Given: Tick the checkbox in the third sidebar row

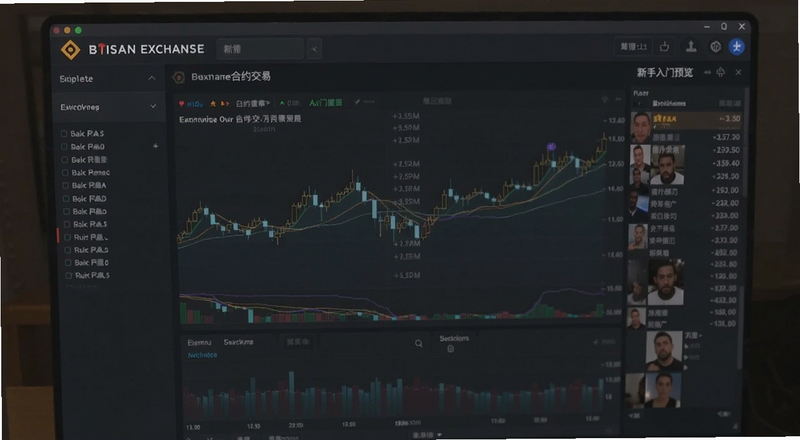Looking at the screenshot, I should [x=65, y=159].
